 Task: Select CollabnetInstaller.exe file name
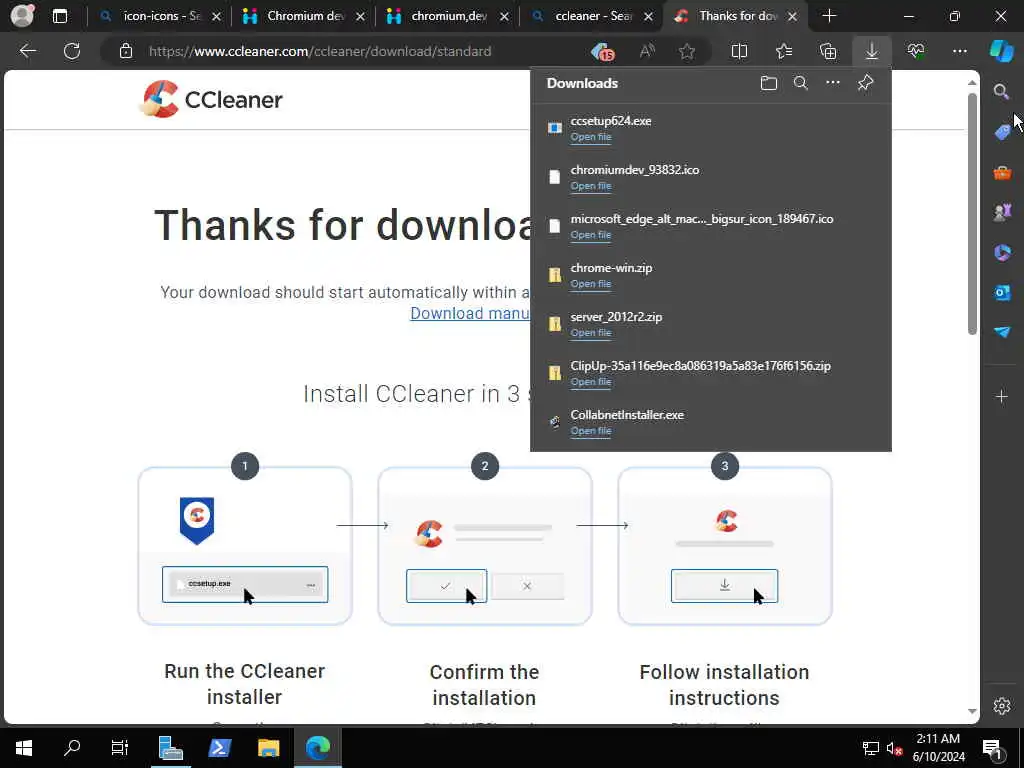[627, 415]
